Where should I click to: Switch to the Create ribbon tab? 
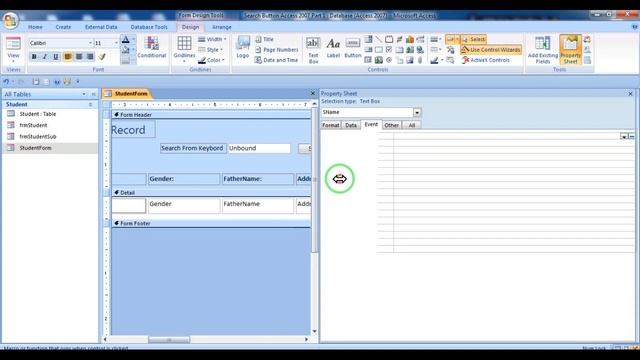pyautogui.click(x=63, y=27)
